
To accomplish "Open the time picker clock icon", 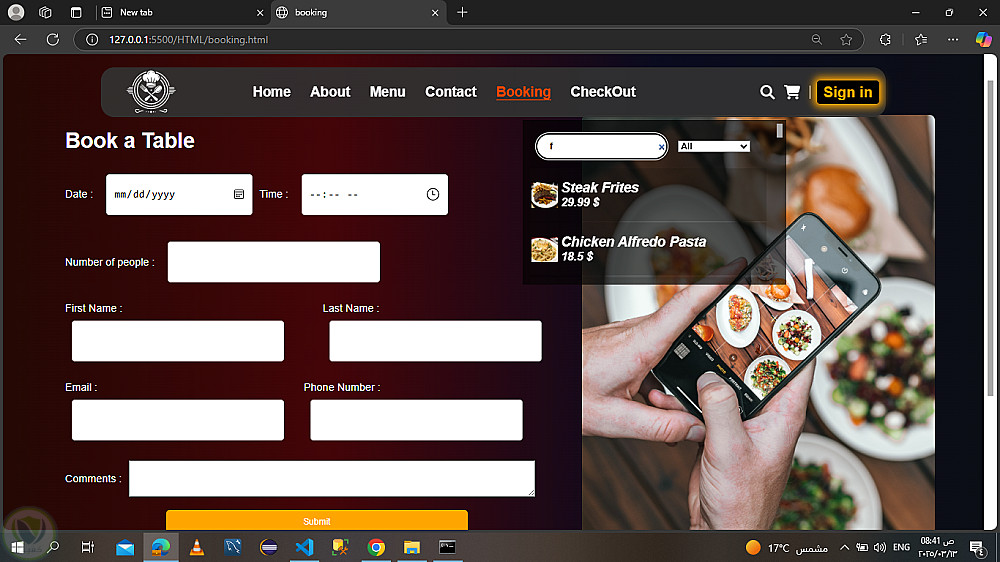I will (x=432, y=194).
